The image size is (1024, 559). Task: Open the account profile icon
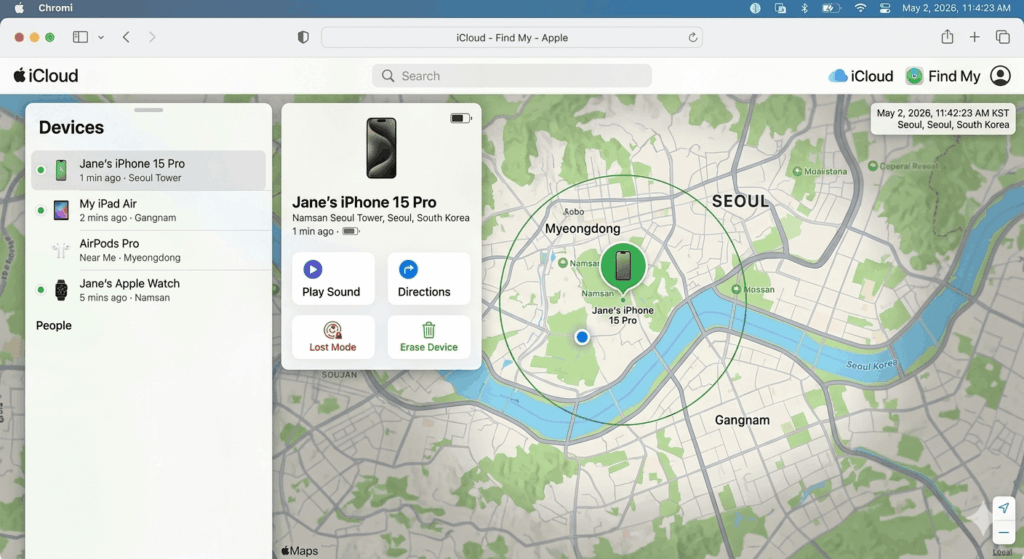tap(1000, 76)
